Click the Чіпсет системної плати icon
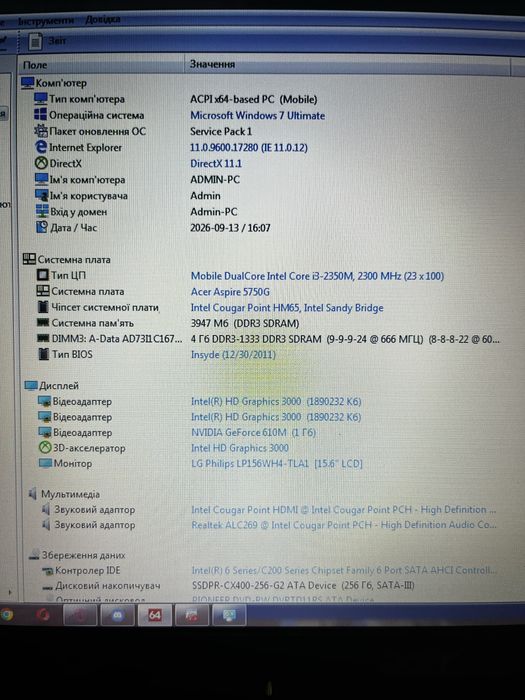This screenshot has width=525, height=700. click(43, 307)
